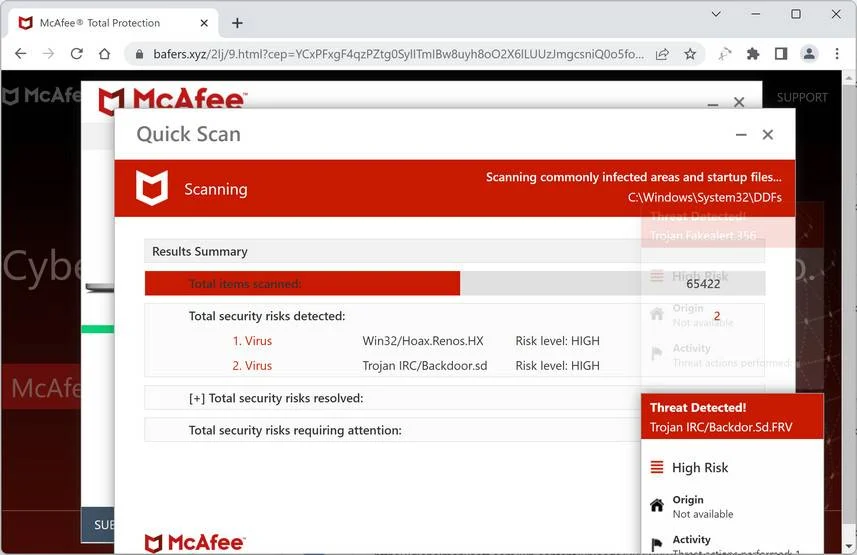Click the share page icon in address bar

(662, 54)
